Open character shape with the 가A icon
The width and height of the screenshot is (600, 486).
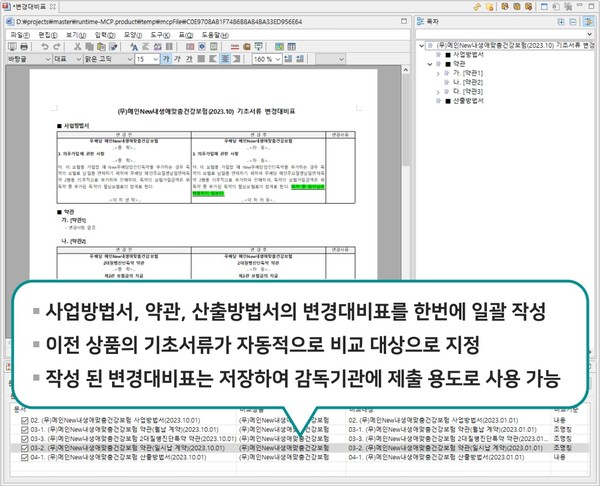coord(134,47)
